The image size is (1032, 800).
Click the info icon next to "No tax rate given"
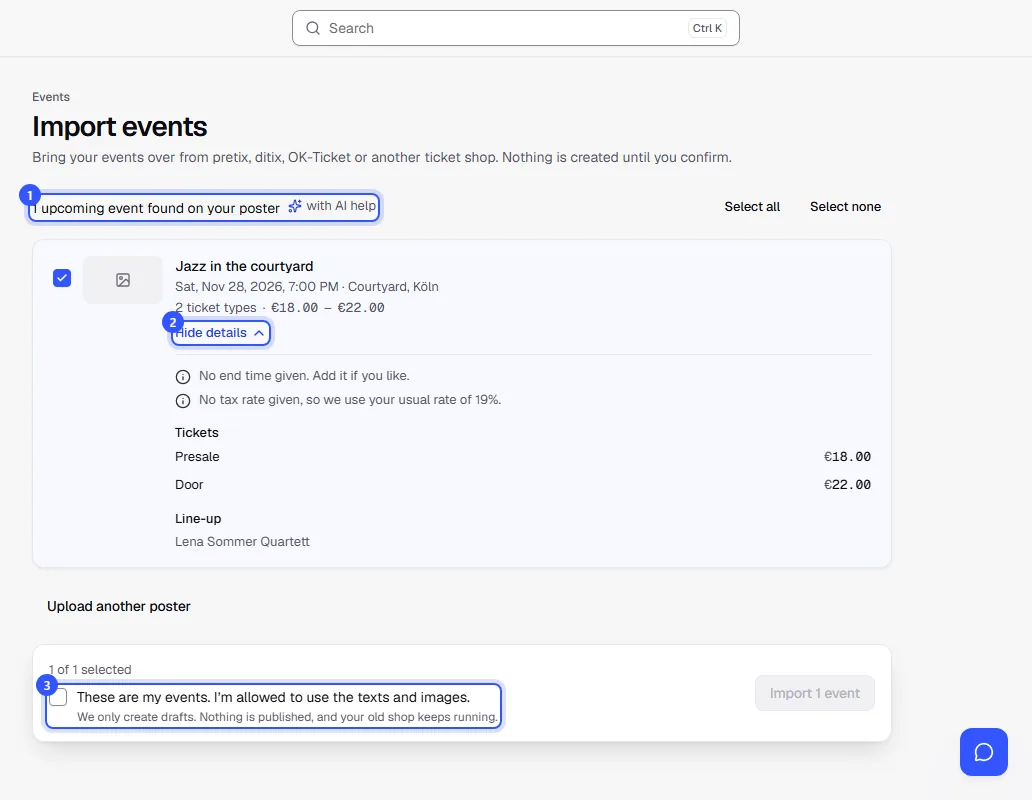pos(183,401)
